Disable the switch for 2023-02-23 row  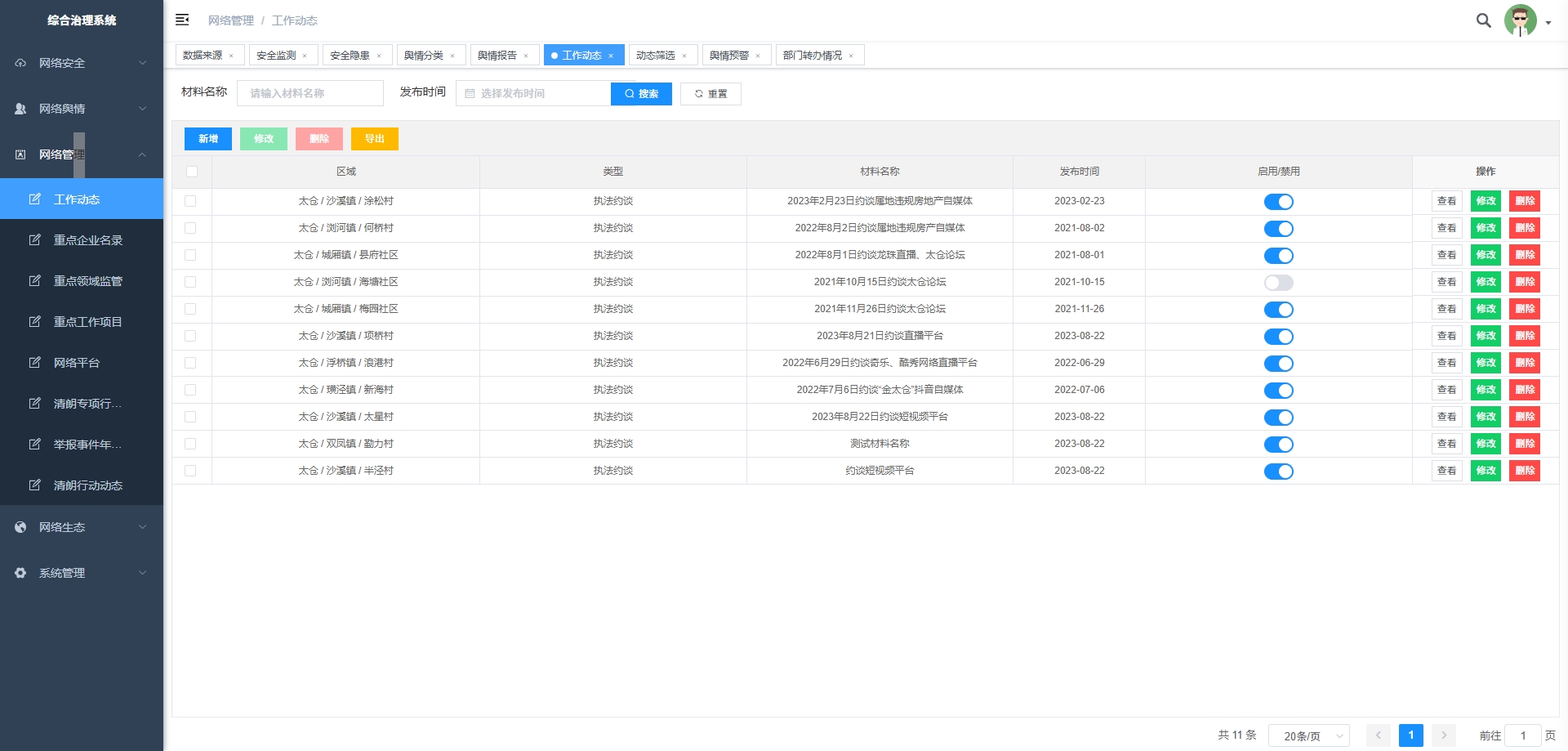coord(1278,202)
